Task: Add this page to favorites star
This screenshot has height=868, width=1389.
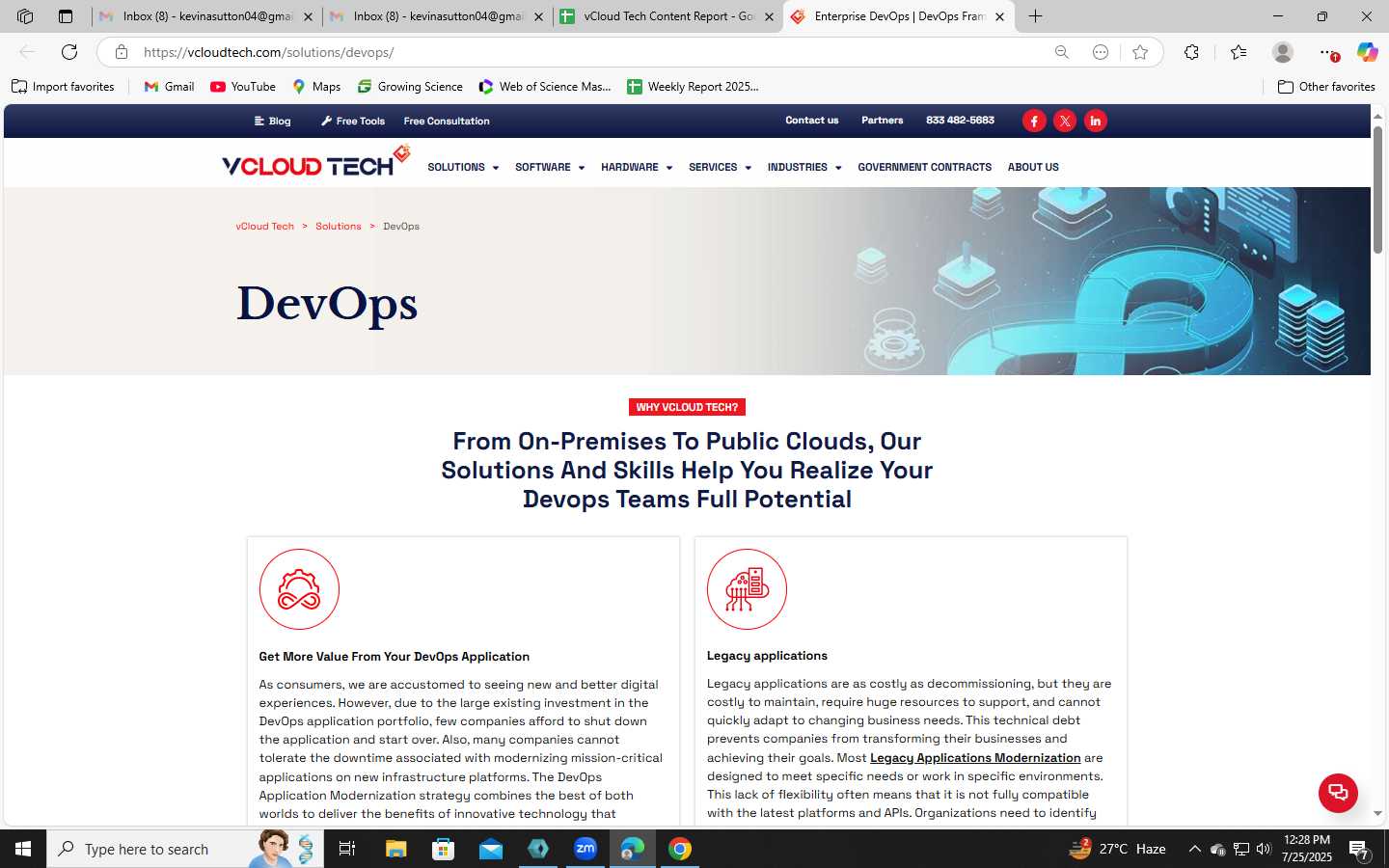Action: pyautogui.click(x=1140, y=52)
